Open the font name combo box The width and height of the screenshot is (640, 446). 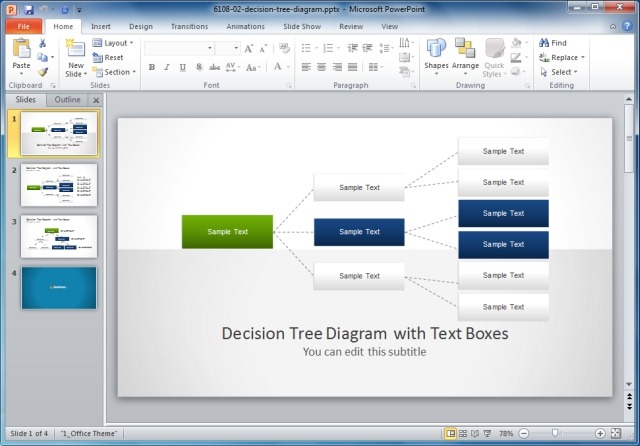coord(179,48)
